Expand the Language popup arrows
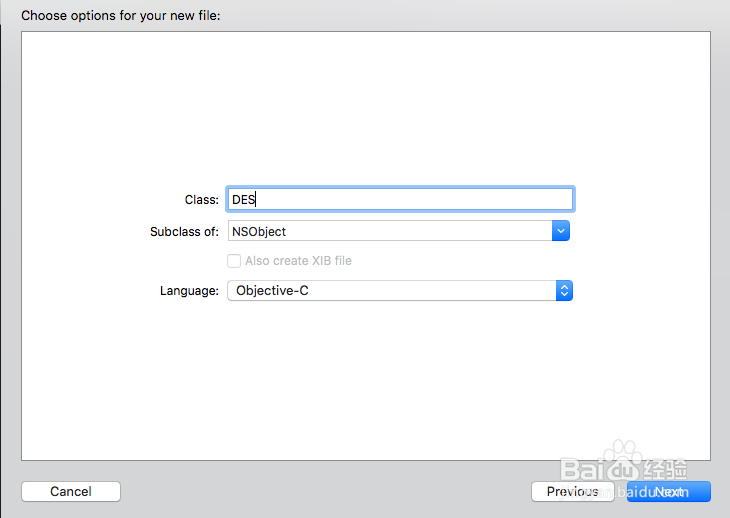The height and width of the screenshot is (518, 730). tap(564, 290)
